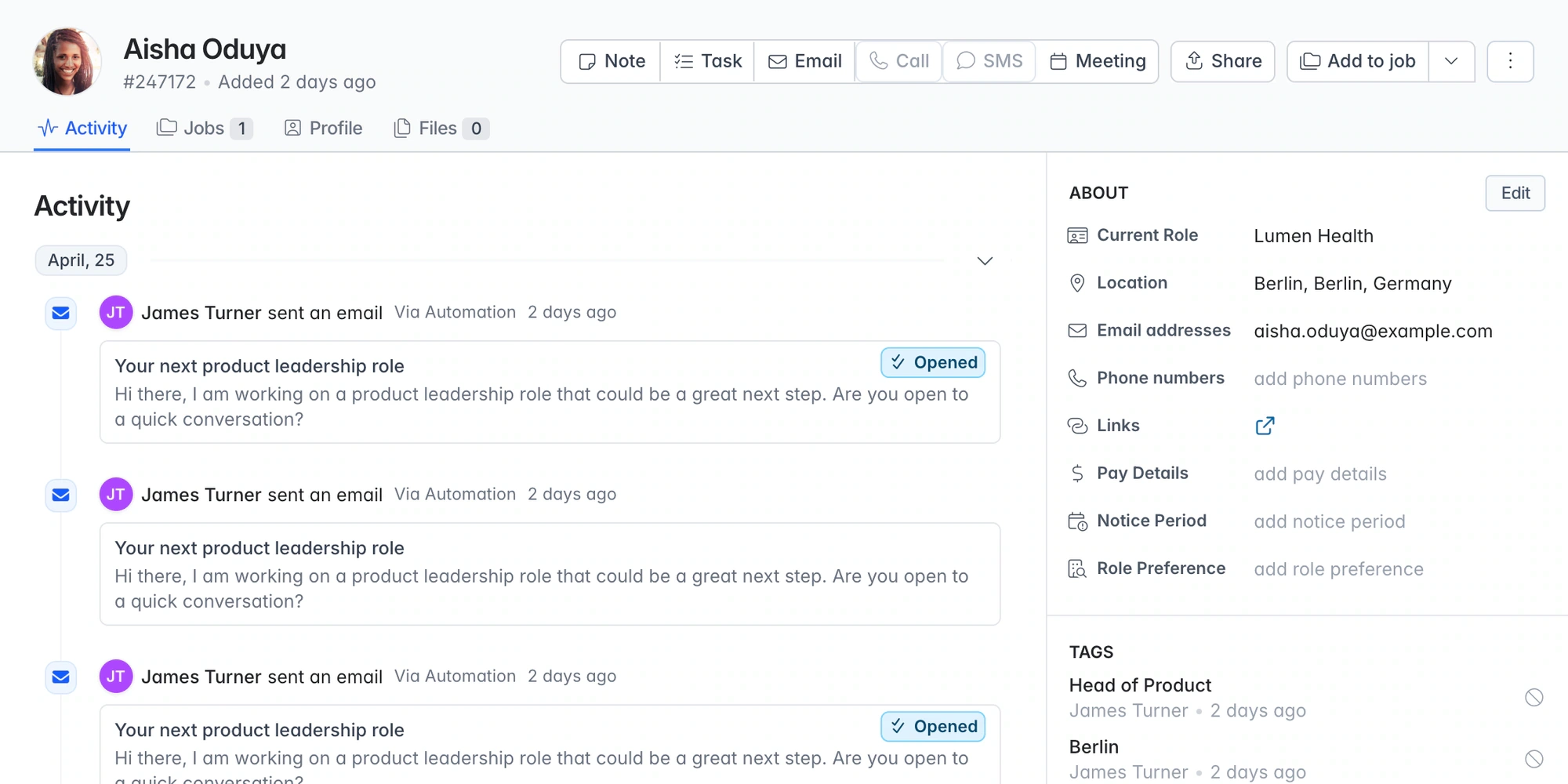The image size is (1568, 784).
Task: Add a Note to the candidate
Action: 611,61
